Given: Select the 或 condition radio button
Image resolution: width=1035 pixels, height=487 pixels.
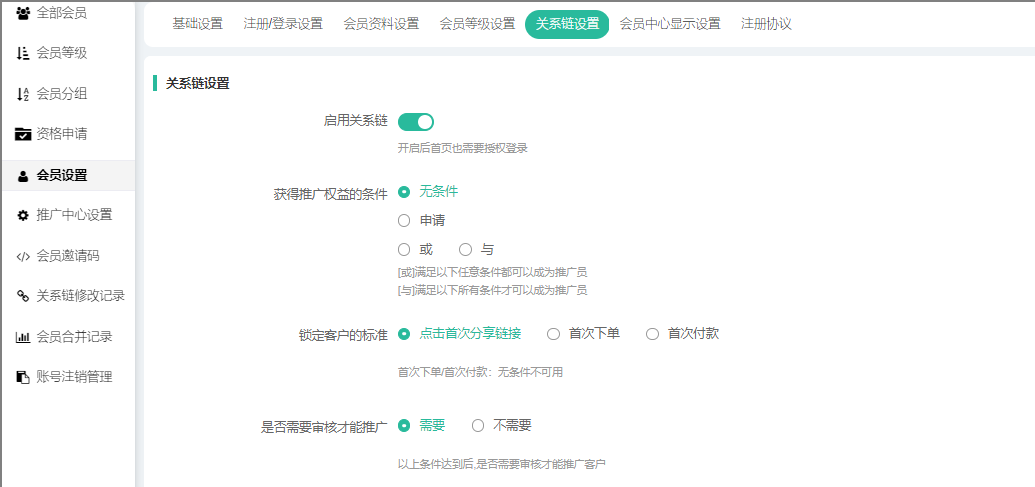Looking at the screenshot, I should pyautogui.click(x=404, y=249).
